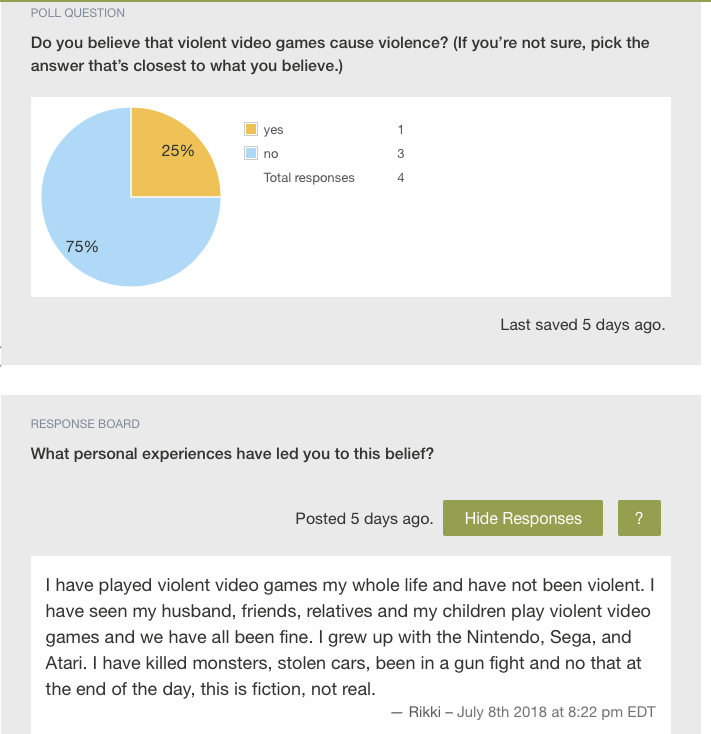Click the violent video games poll question text
711x734 pixels.
pos(340,54)
